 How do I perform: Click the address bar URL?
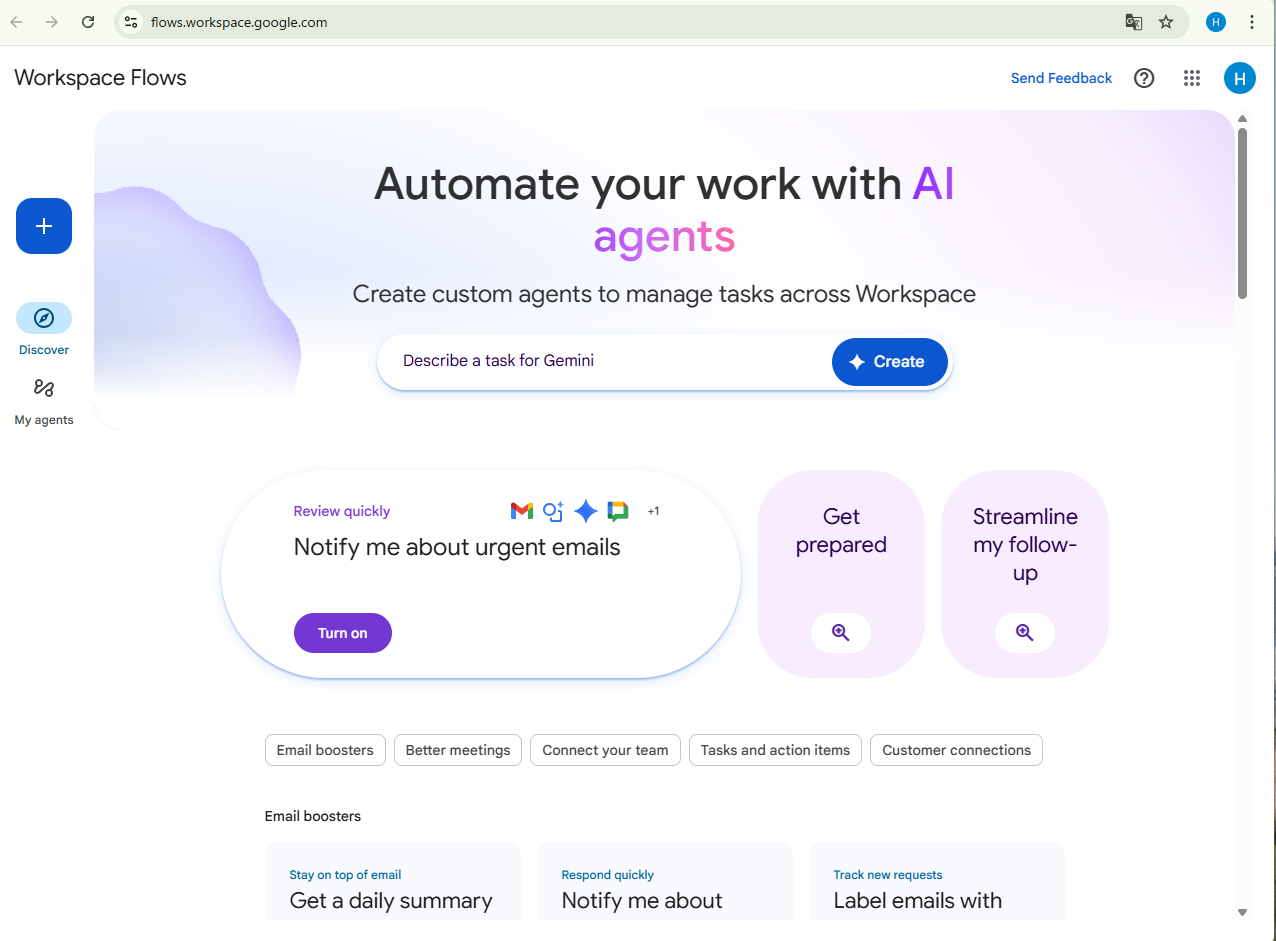pyautogui.click(x=239, y=22)
